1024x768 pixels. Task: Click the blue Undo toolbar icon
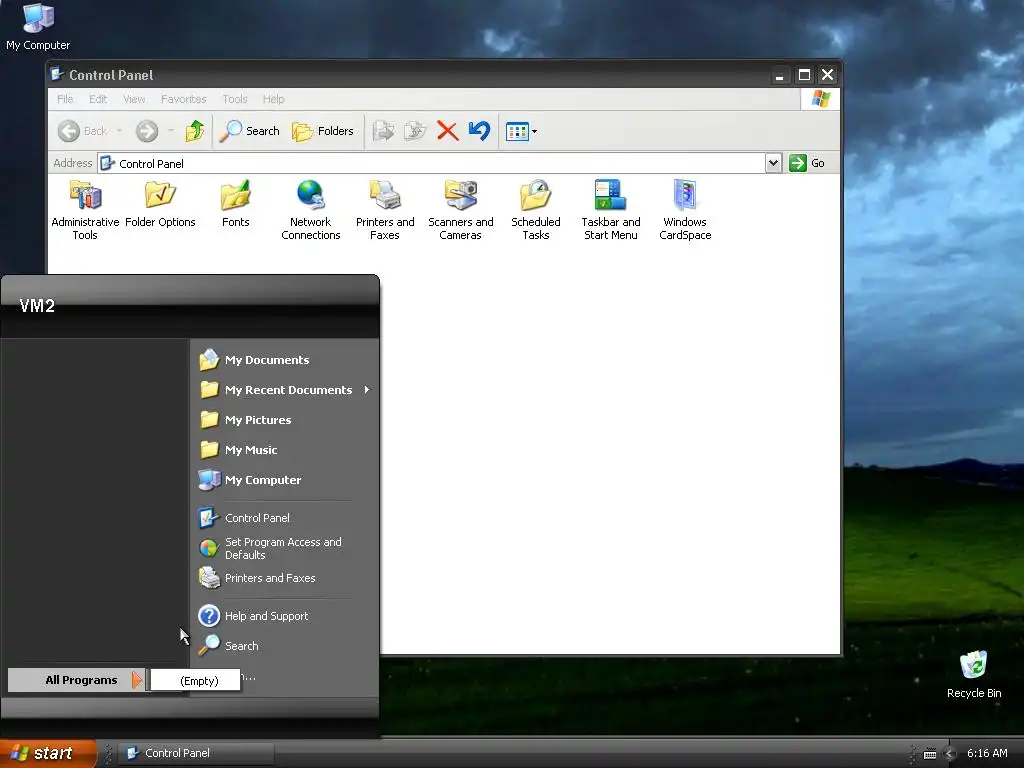(479, 131)
